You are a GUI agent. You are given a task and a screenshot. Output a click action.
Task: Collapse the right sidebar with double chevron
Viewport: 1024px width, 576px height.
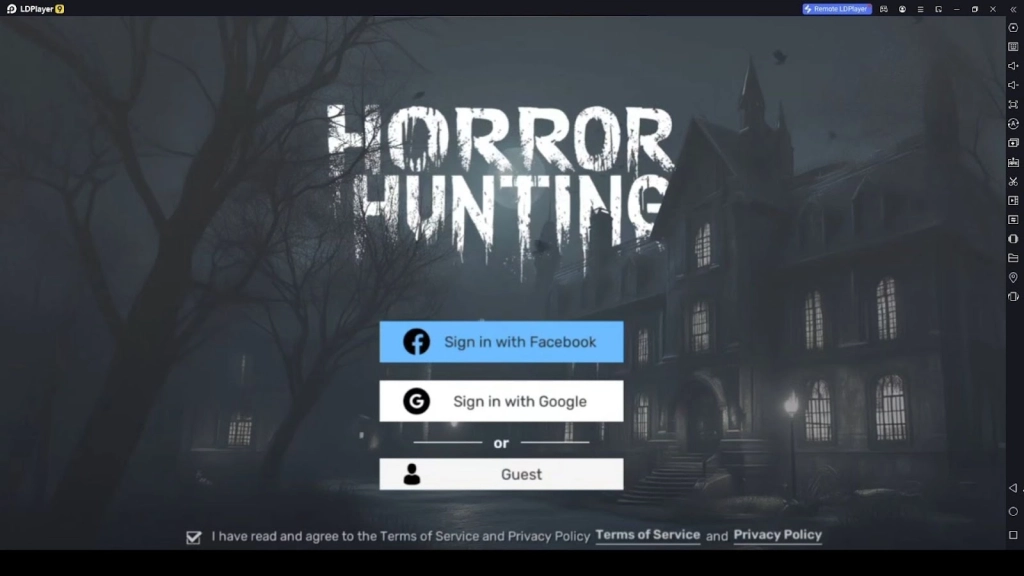point(1013,9)
